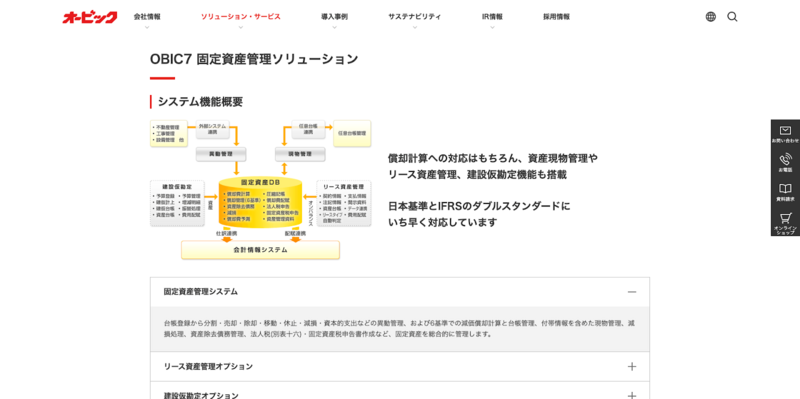
Task: Click the 建設仮勘定オプション accordion header
Action: point(399,391)
